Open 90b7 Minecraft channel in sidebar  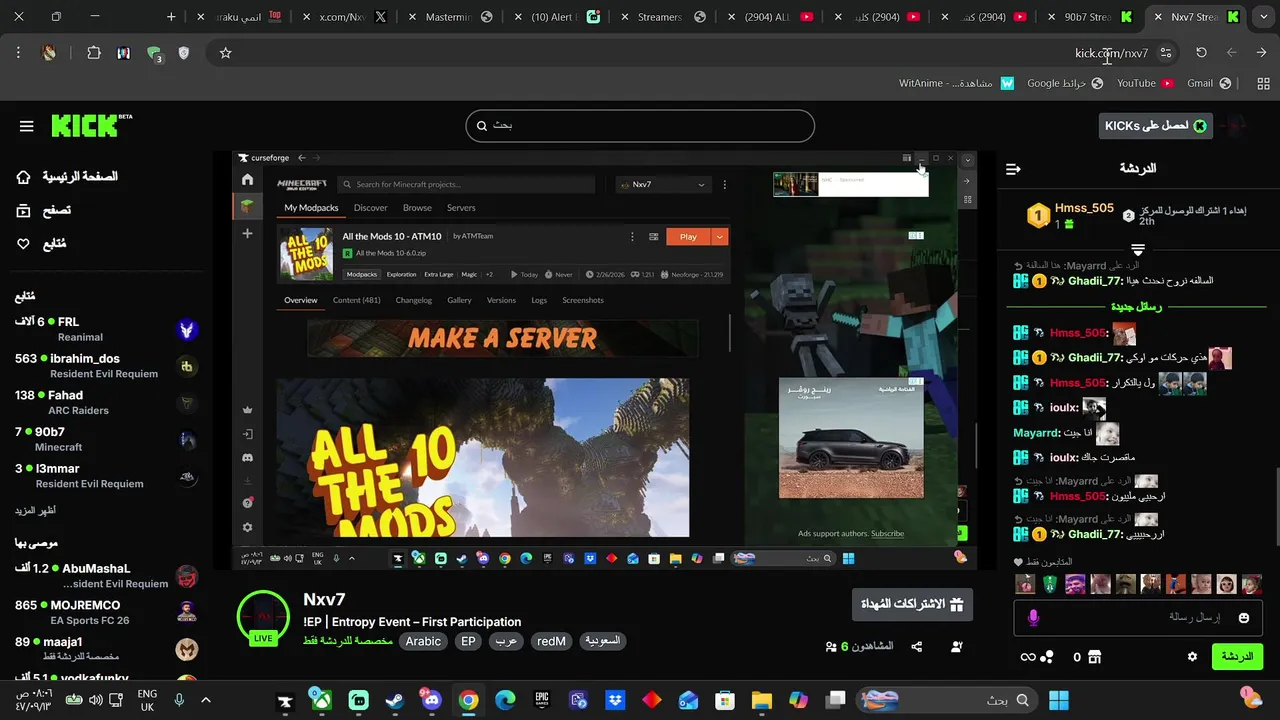coord(106,439)
